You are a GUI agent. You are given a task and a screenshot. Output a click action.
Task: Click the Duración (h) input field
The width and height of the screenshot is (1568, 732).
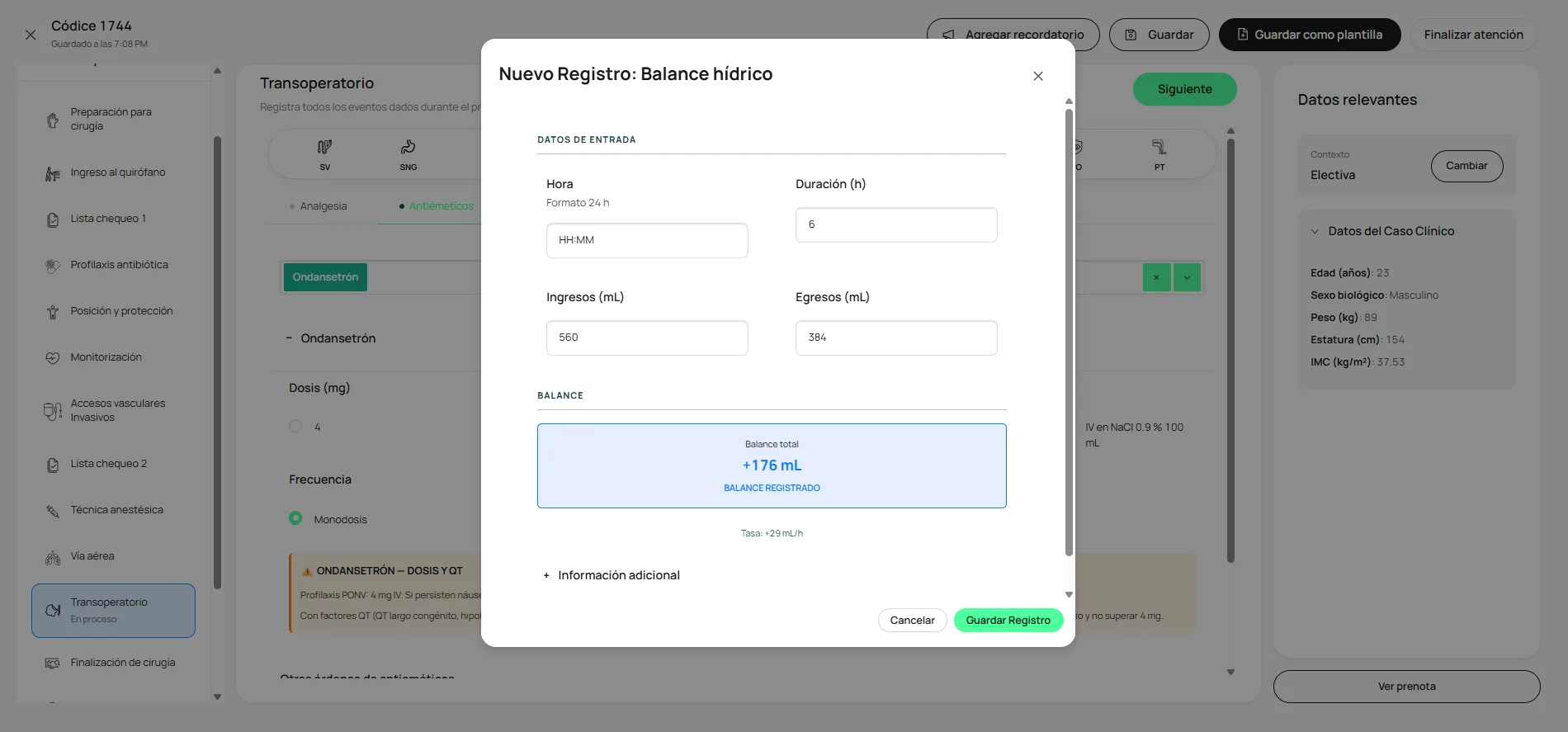896,224
